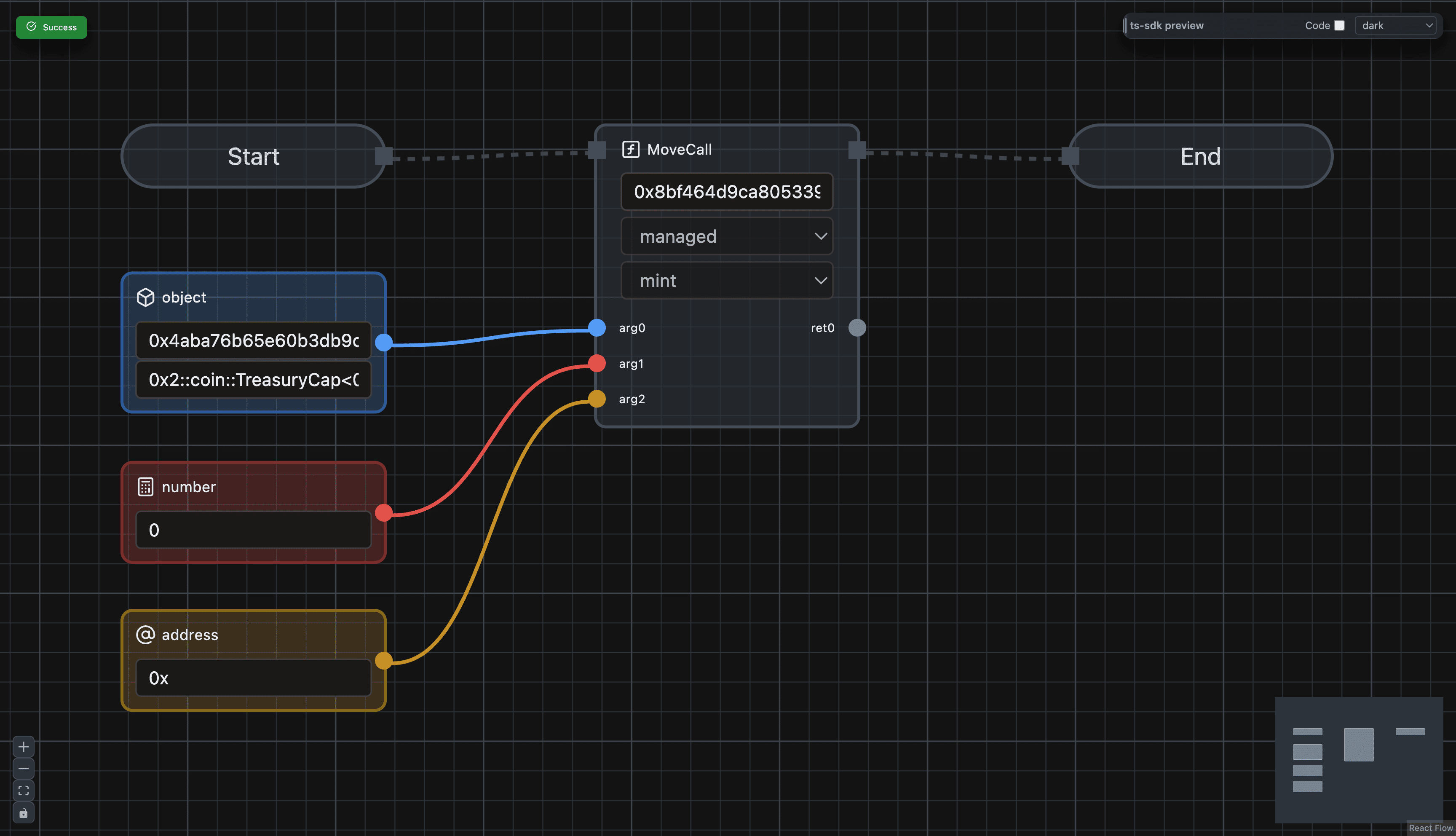Click the fit view icon
Screen dimensions: 1456x836
(x=24, y=790)
